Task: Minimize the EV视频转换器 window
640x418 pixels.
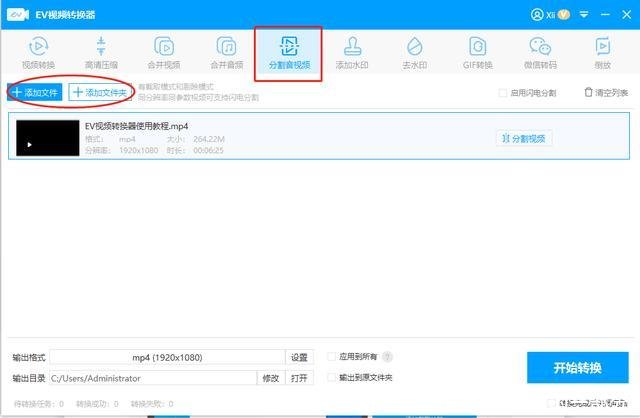Action: [x=605, y=15]
